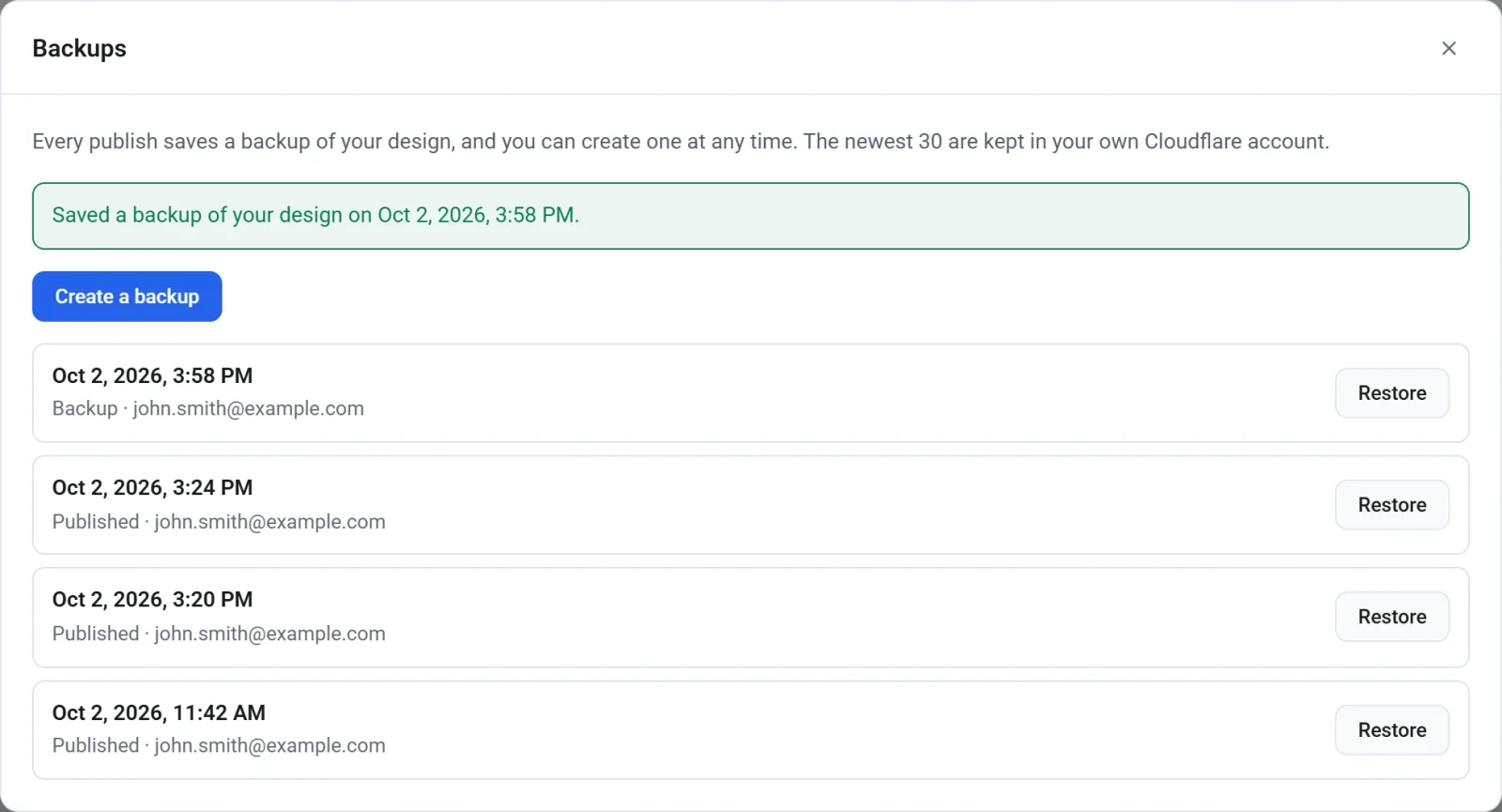Restore the 11:42 AM published version
1502x812 pixels.
[x=1392, y=730]
